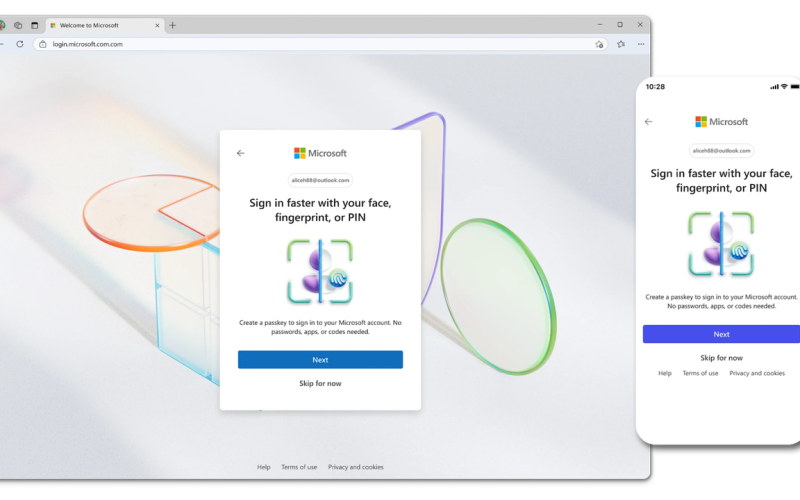Click aliceh88@outlook.com pill in desktop dialog
The height and width of the screenshot is (500, 800).
pos(320,180)
